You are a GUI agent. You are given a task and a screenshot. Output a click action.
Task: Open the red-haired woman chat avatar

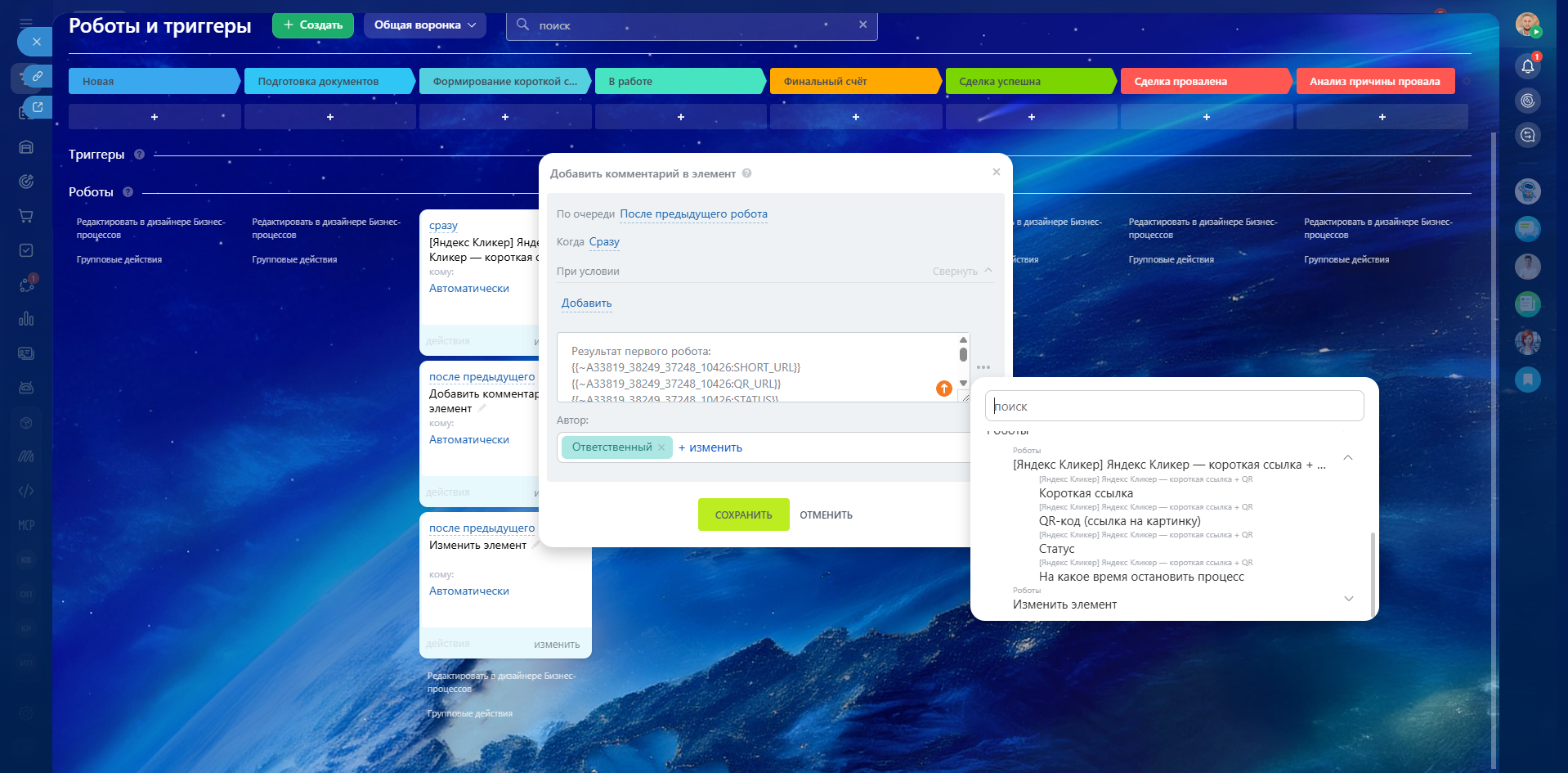[x=1527, y=342]
